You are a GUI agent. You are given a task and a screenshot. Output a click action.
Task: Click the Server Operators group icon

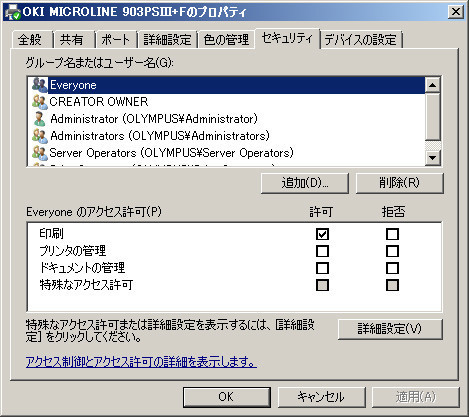[x=40, y=153]
